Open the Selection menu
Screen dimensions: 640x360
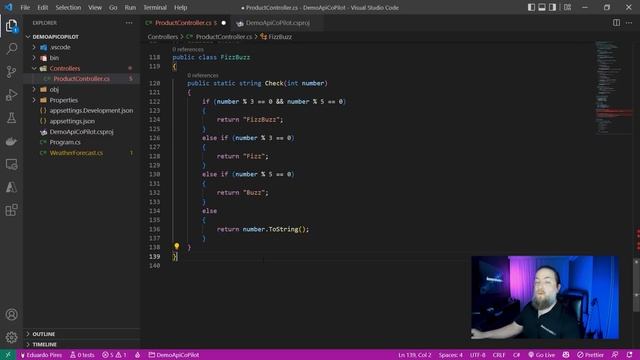pyautogui.click(x=68, y=7)
